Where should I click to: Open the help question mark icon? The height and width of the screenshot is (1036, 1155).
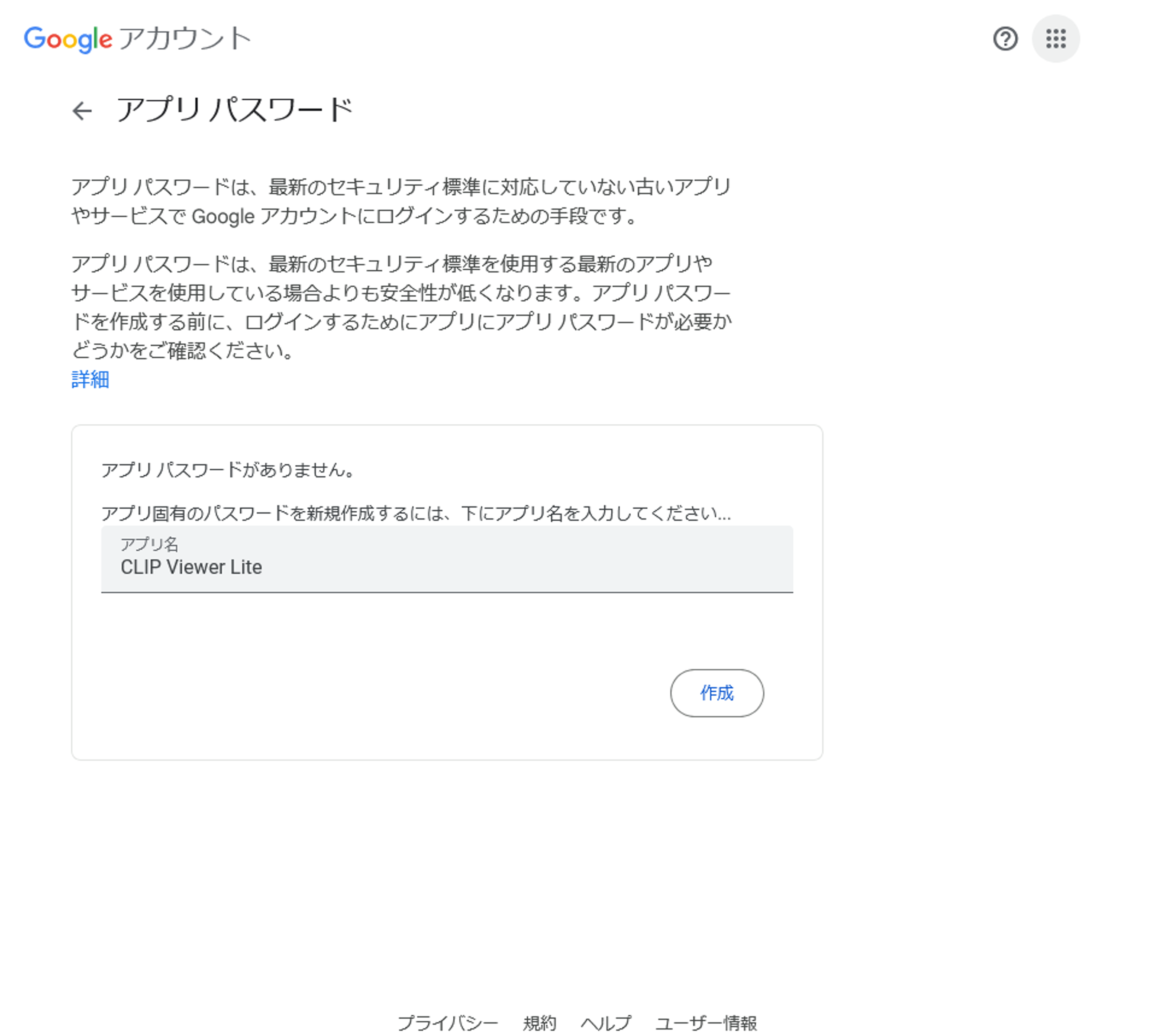tap(1005, 39)
